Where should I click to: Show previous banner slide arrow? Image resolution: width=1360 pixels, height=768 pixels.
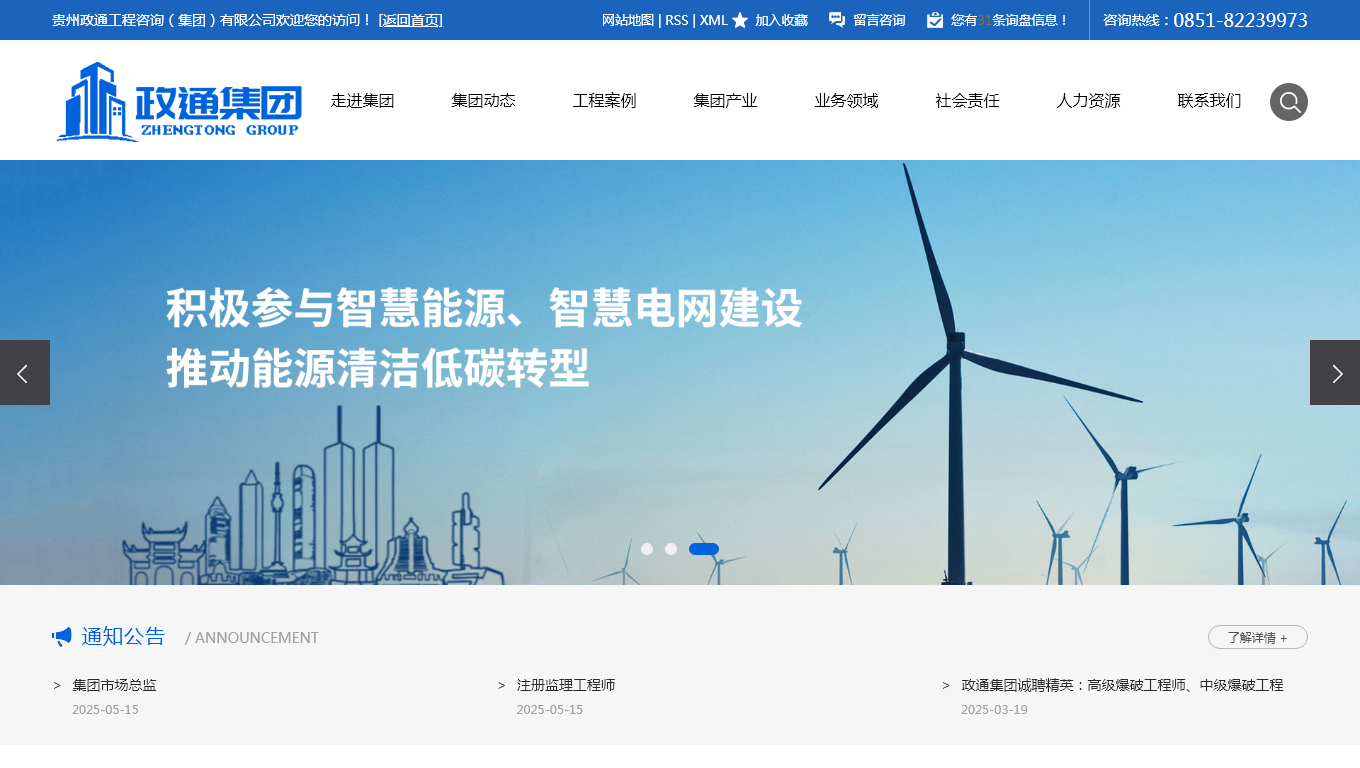tap(25, 372)
